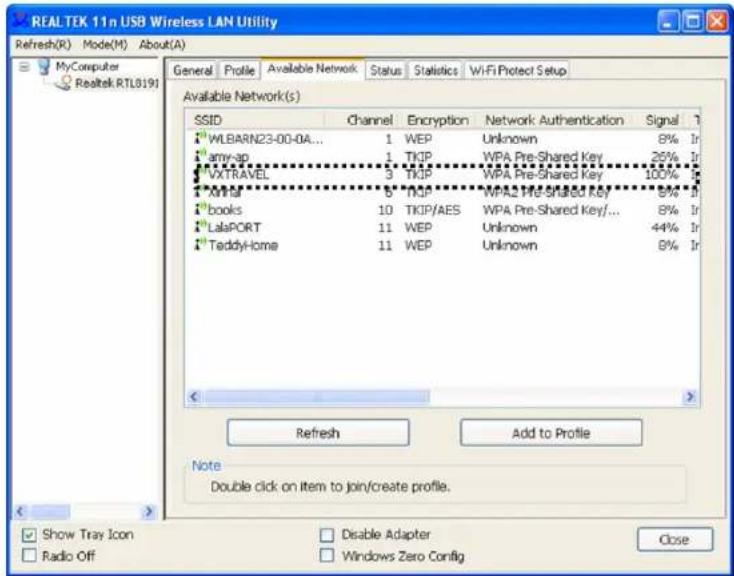This screenshot has width=734, height=576.
Task: Select the TeddyHome network row
Action: click(442, 245)
